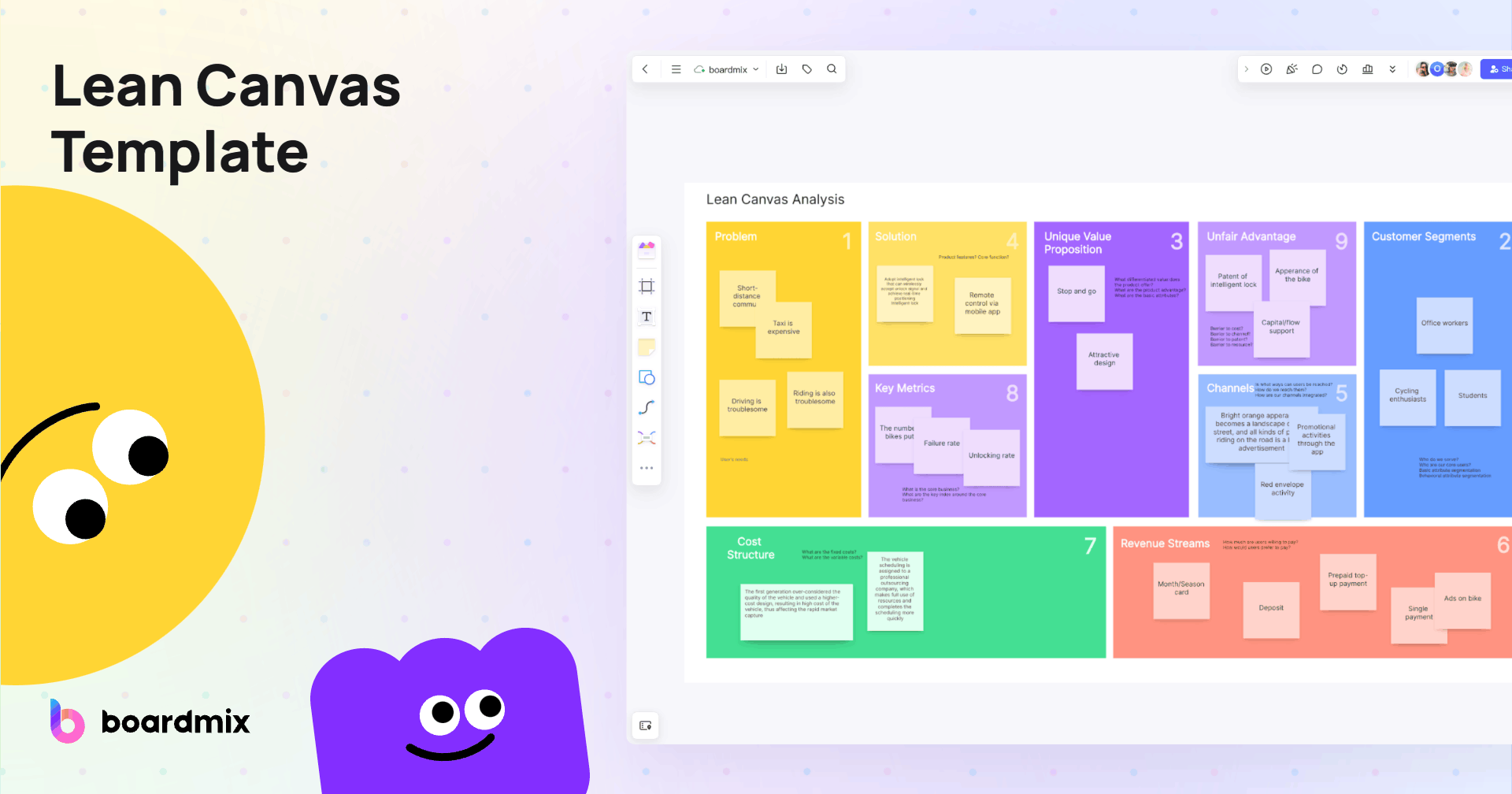Viewport: 1512px width, 794px height.
Task: Open more tools with the three dots
Action: 647,468
